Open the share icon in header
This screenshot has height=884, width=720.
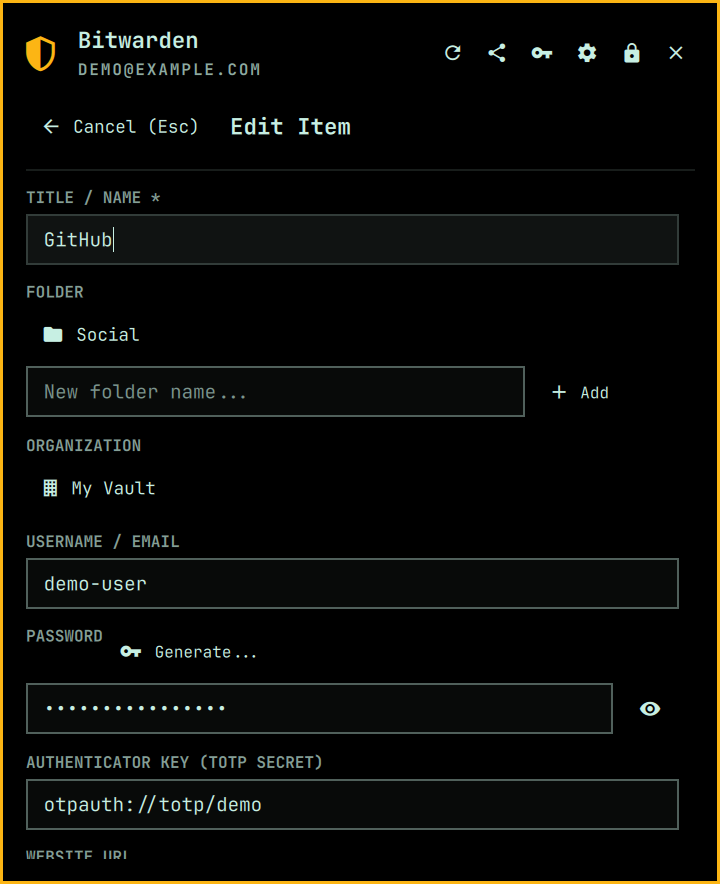(497, 53)
